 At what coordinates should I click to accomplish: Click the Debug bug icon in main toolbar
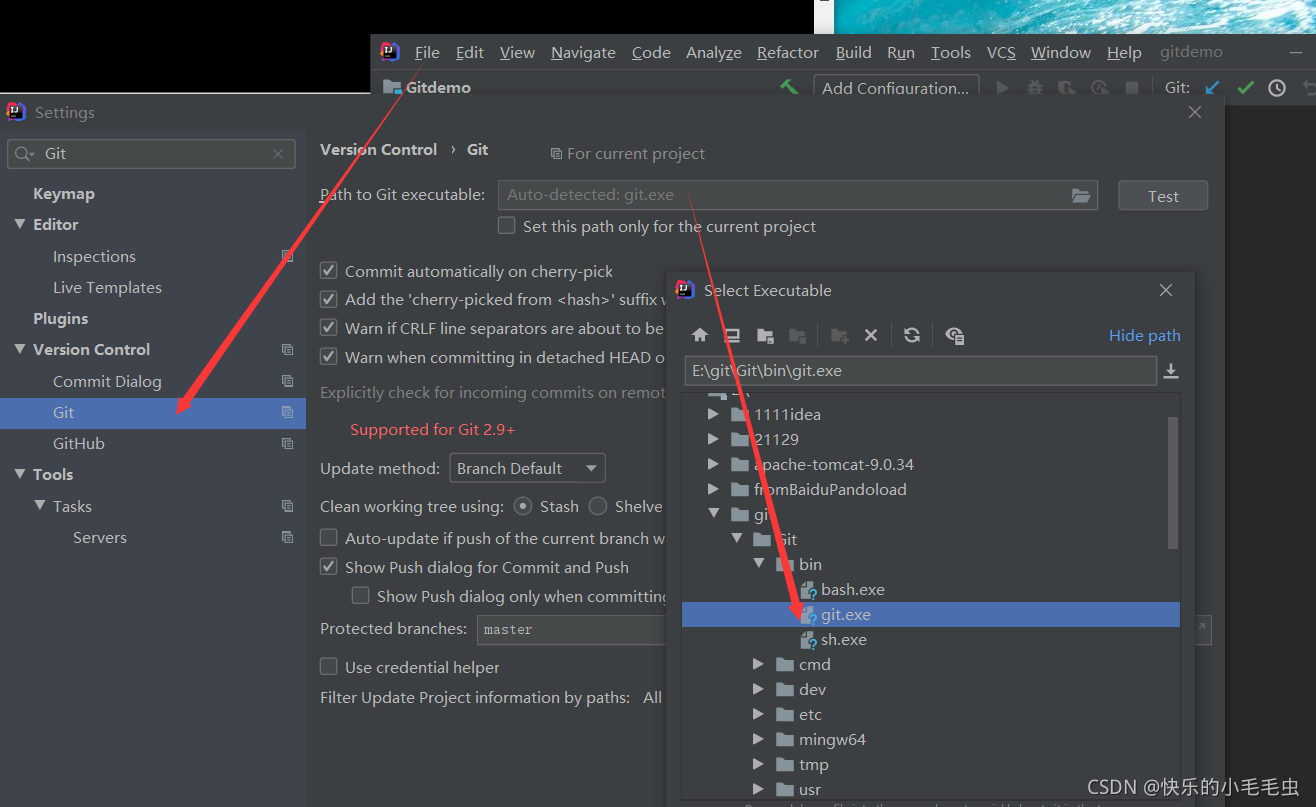[x=1035, y=88]
